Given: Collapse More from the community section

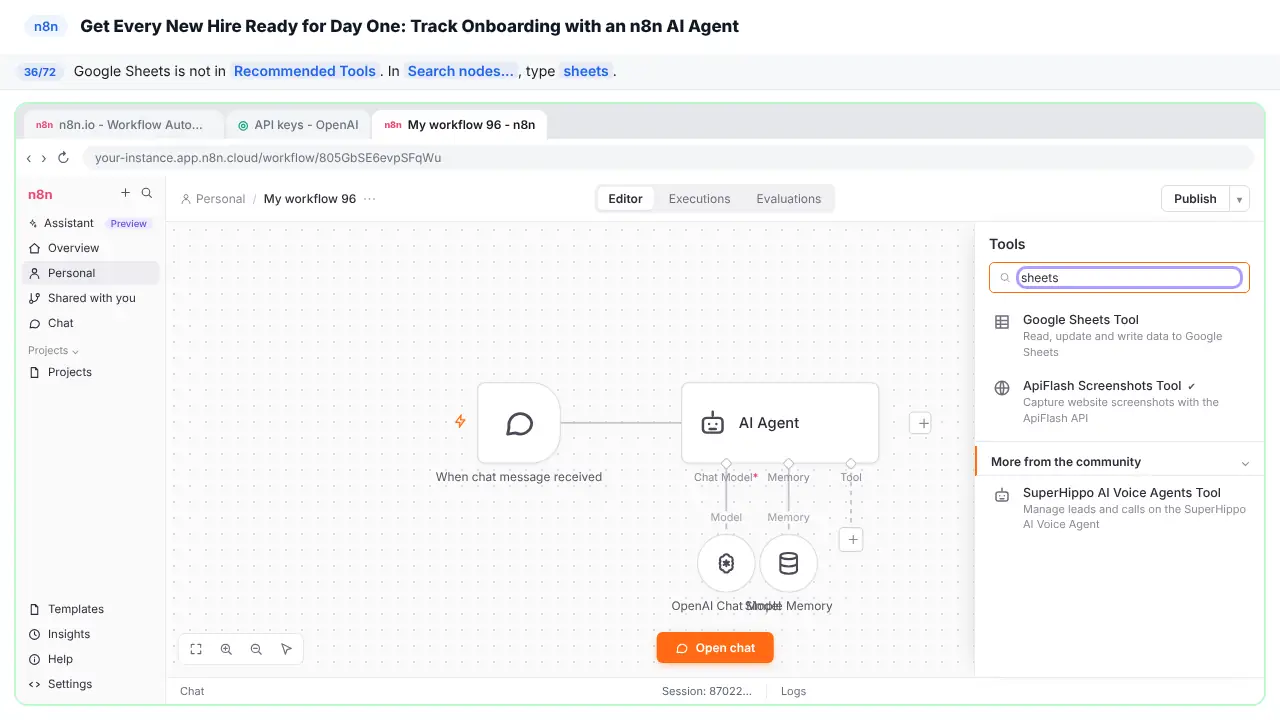Looking at the screenshot, I should click(1245, 463).
